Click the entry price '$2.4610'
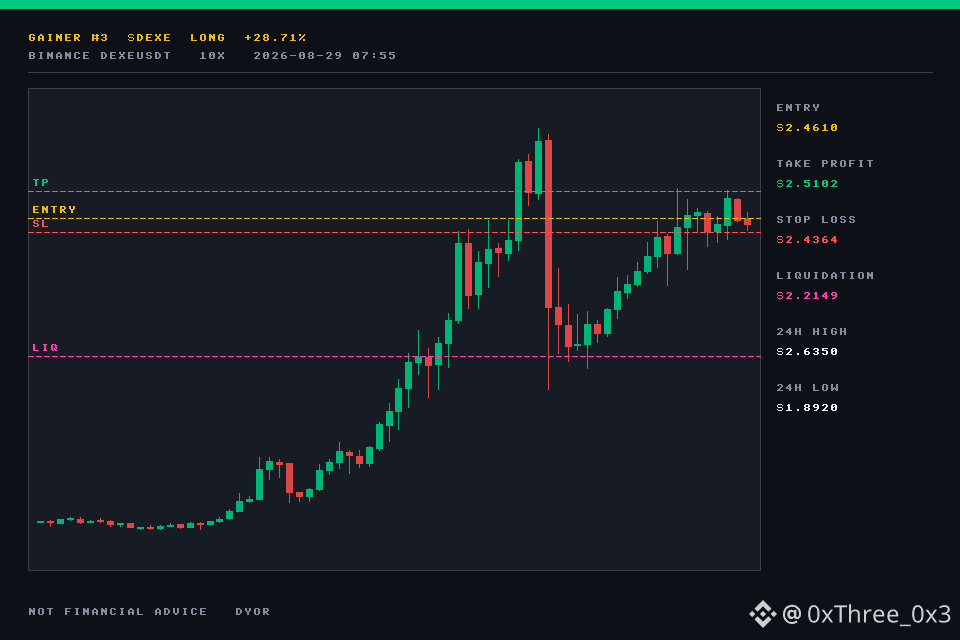Image resolution: width=960 pixels, height=640 pixels. click(x=807, y=128)
